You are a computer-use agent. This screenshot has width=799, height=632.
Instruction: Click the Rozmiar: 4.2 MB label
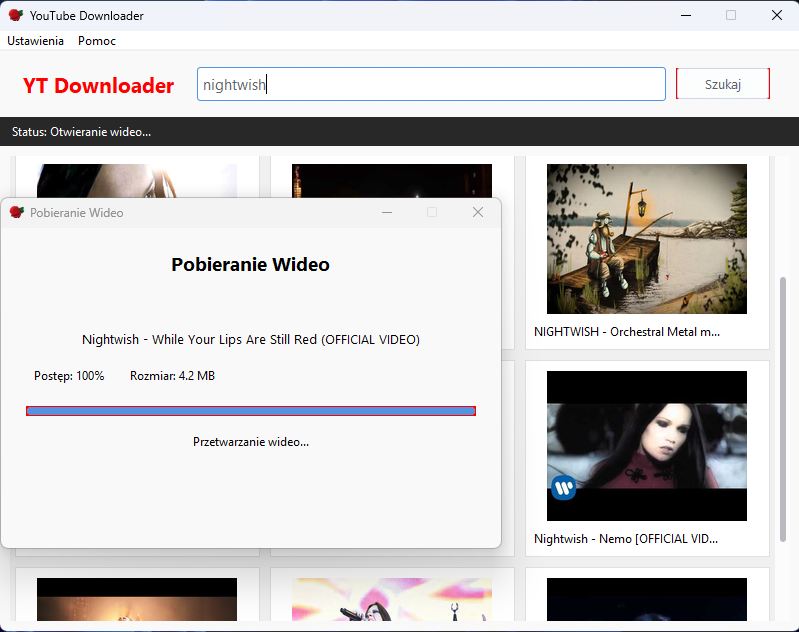172,376
